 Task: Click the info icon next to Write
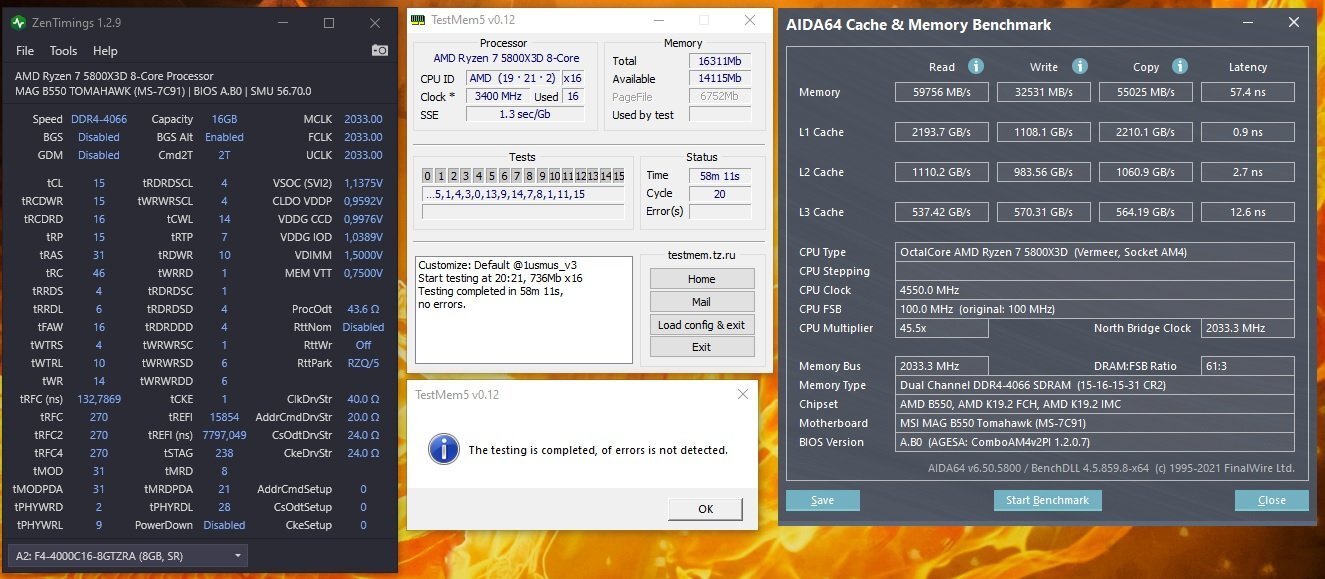point(1080,66)
